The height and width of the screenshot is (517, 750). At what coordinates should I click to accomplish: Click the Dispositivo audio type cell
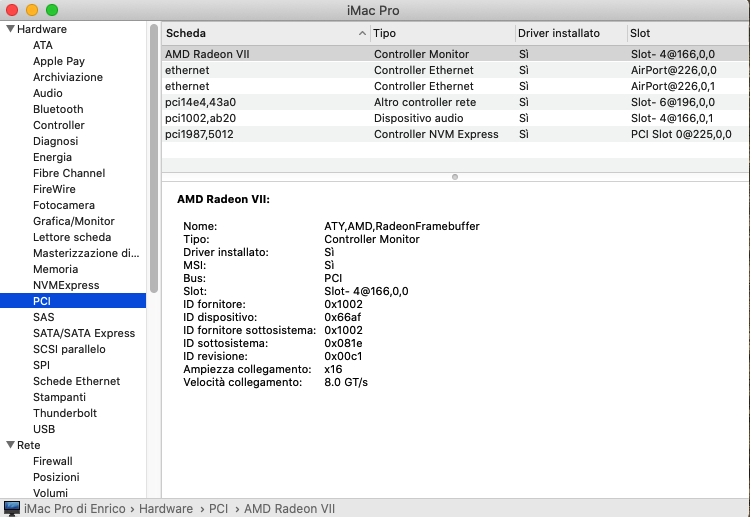418,118
